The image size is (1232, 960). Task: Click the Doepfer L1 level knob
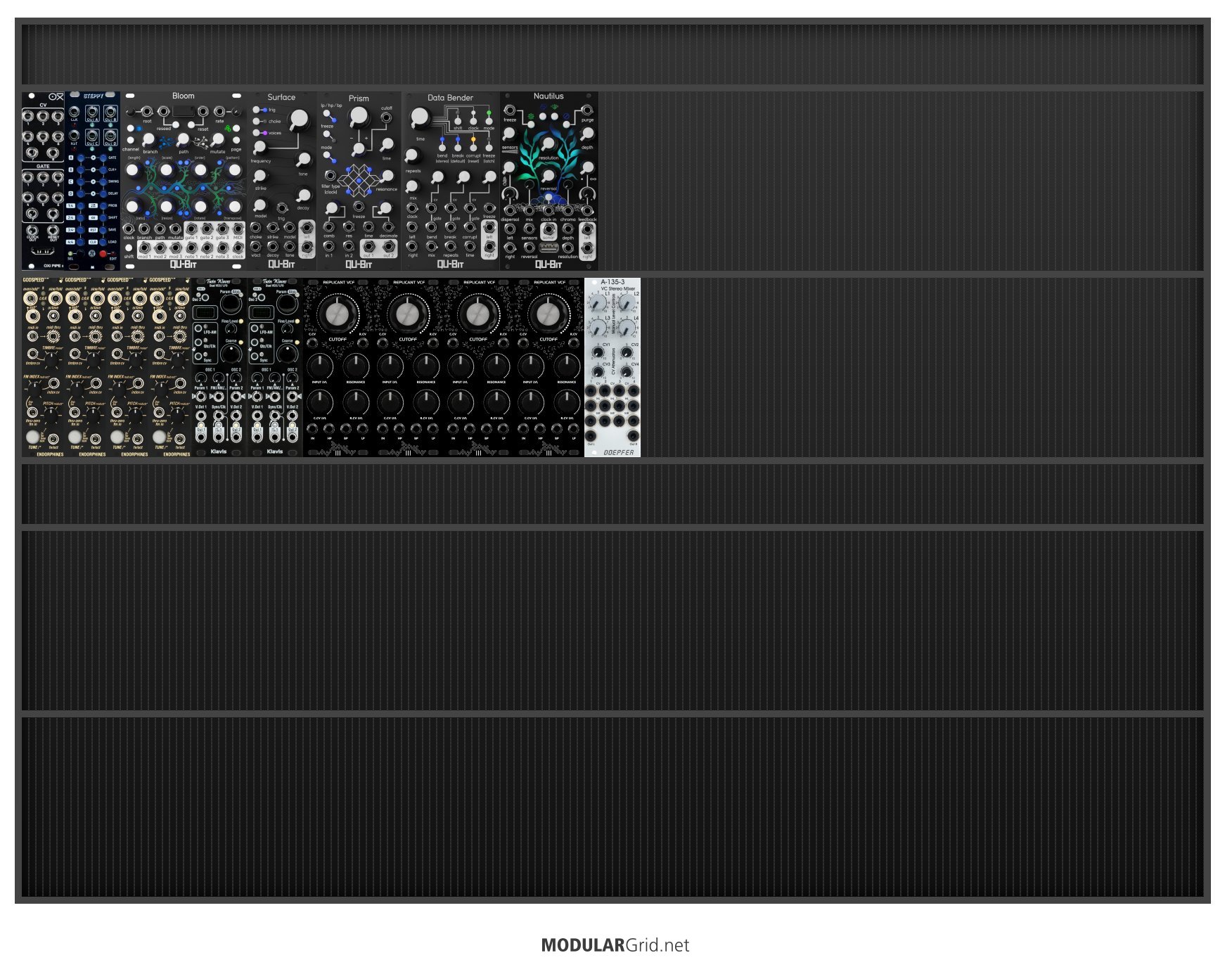coord(598,303)
